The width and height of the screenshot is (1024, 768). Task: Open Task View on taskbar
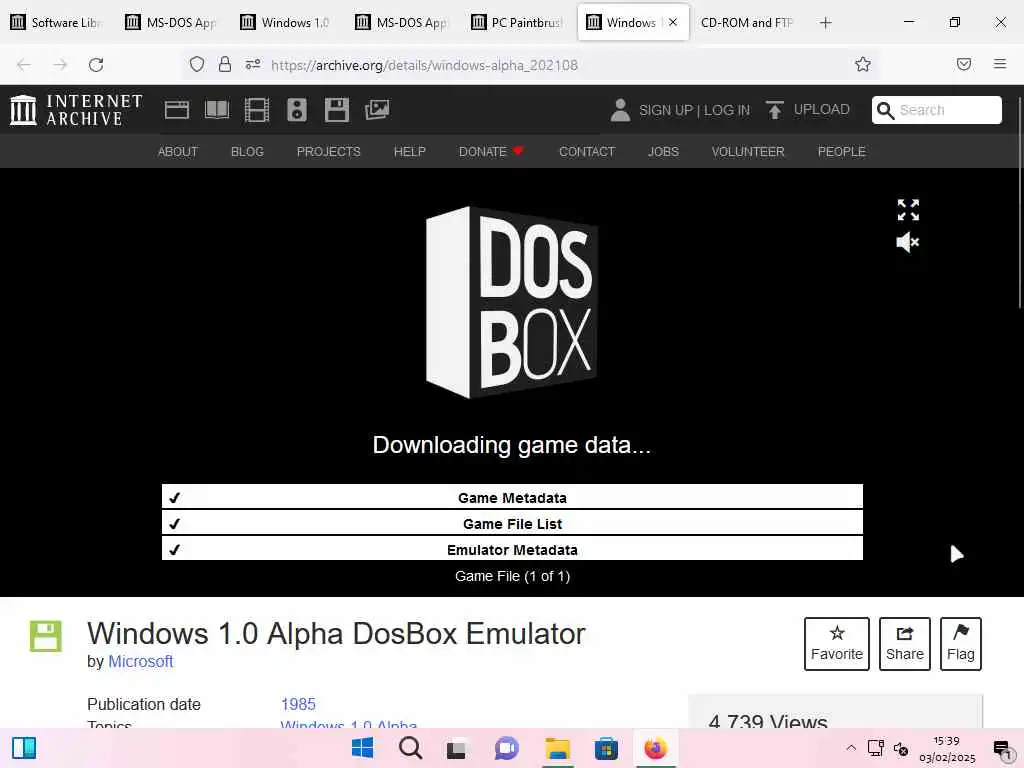[x=457, y=748]
